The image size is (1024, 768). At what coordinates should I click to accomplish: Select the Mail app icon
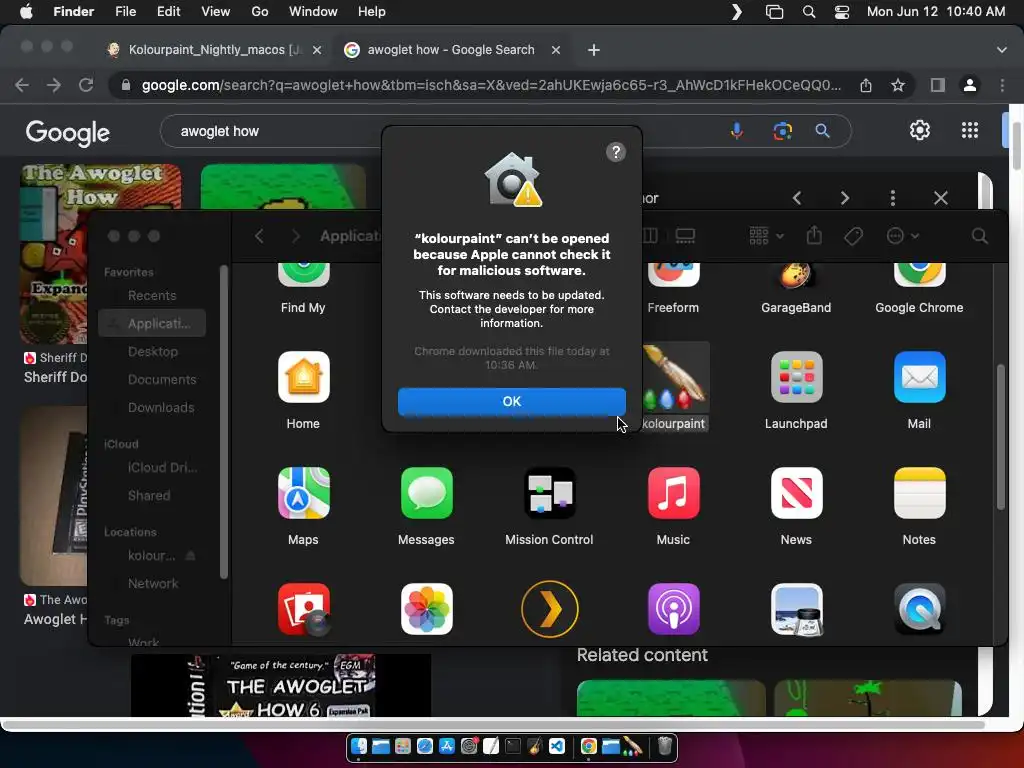[919, 377]
